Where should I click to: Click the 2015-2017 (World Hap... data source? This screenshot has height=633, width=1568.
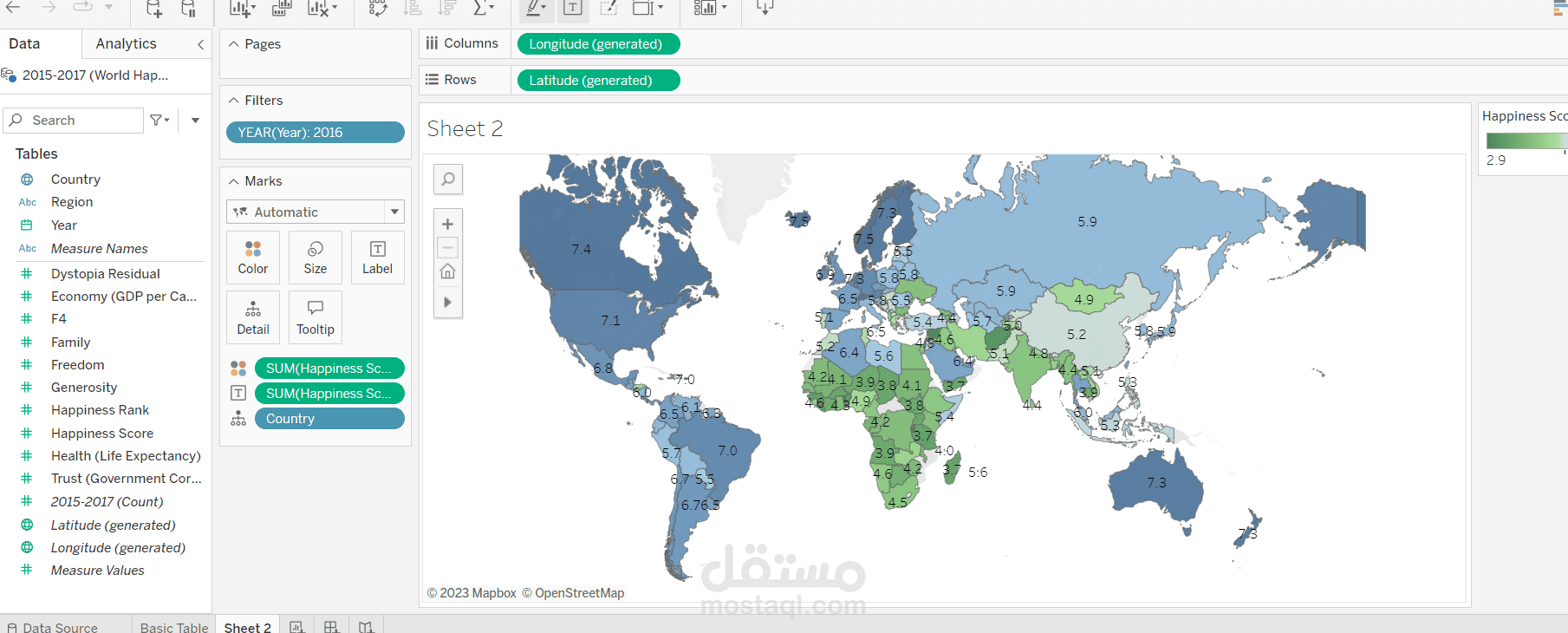(95, 75)
